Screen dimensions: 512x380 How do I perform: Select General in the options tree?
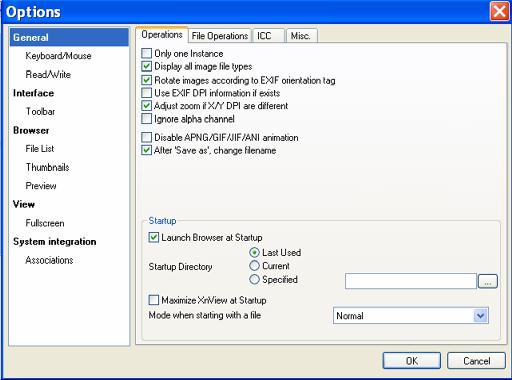(x=69, y=37)
